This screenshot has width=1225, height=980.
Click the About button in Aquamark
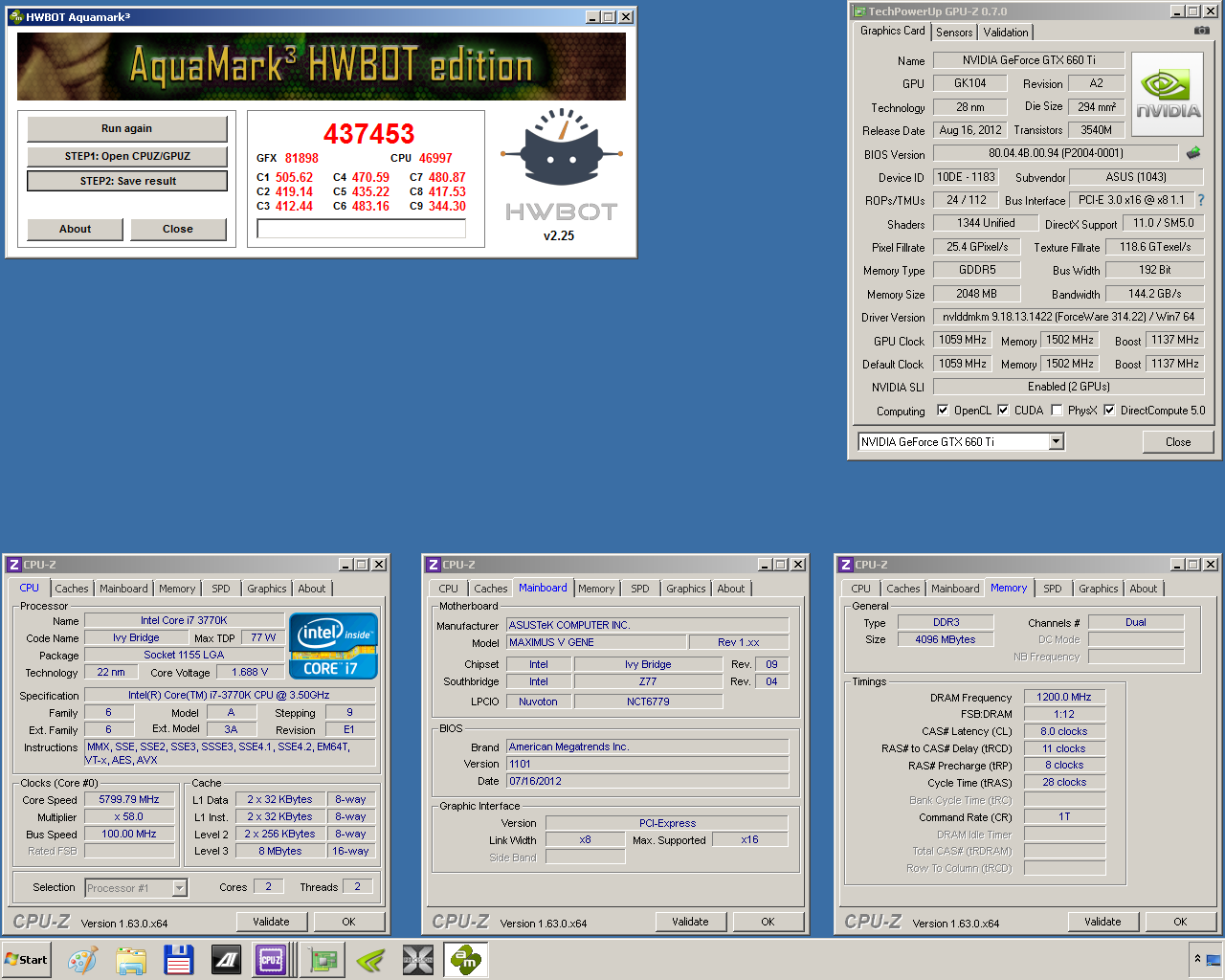click(x=75, y=229)
